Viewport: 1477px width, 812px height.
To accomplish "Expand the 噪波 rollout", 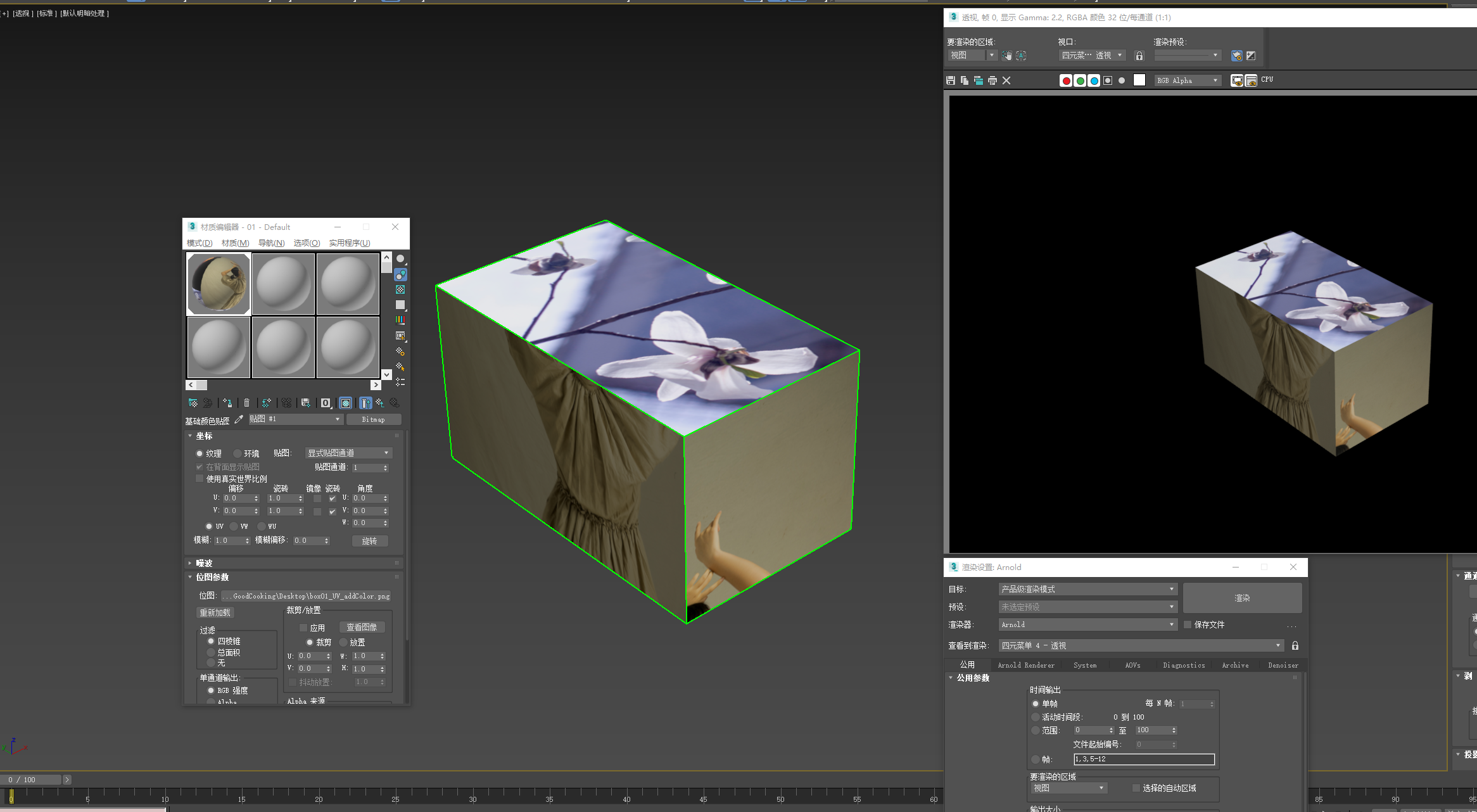I will tap(204, 563).
